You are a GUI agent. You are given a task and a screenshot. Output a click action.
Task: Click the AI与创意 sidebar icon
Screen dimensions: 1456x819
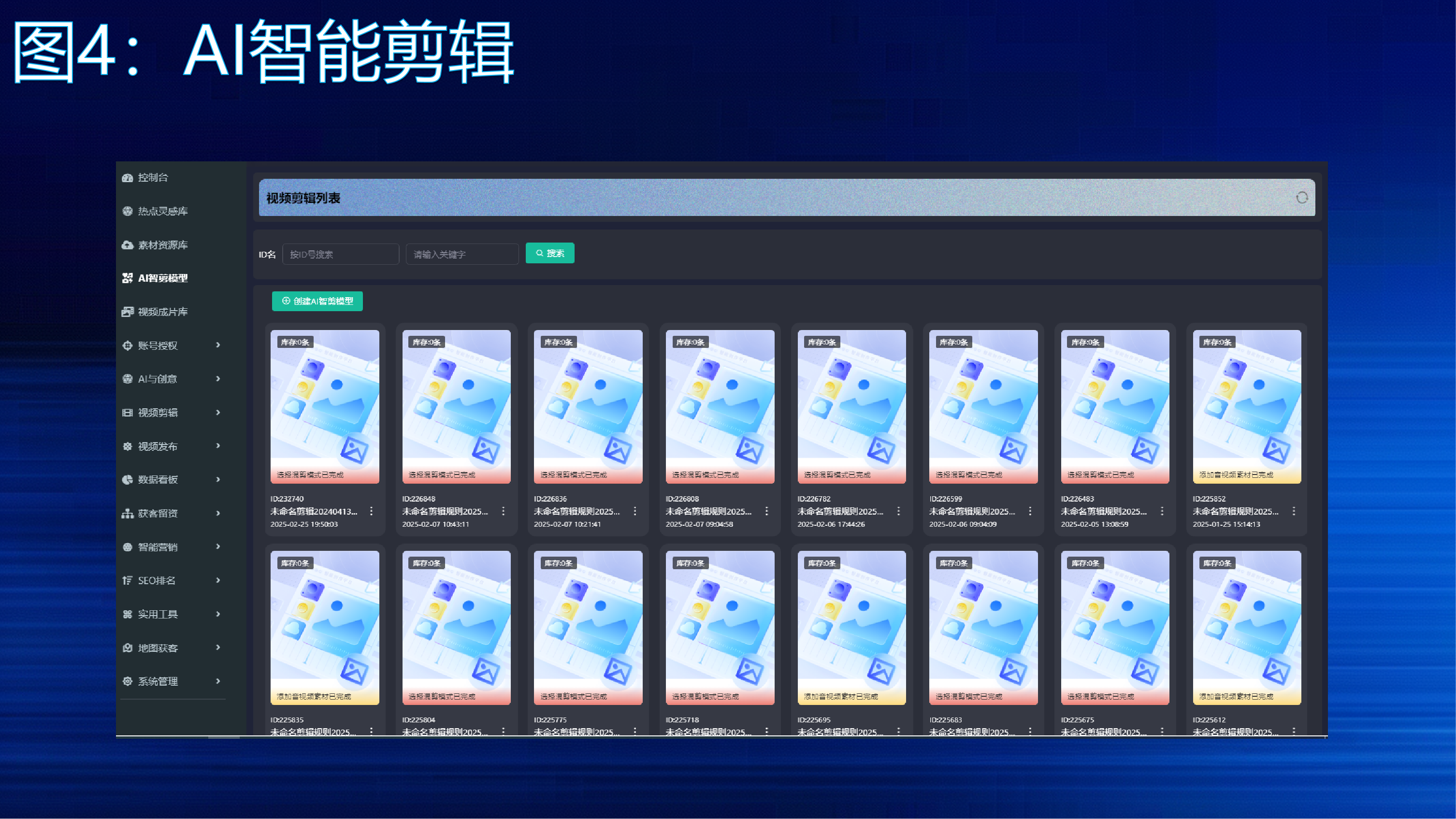click(127, 379)
